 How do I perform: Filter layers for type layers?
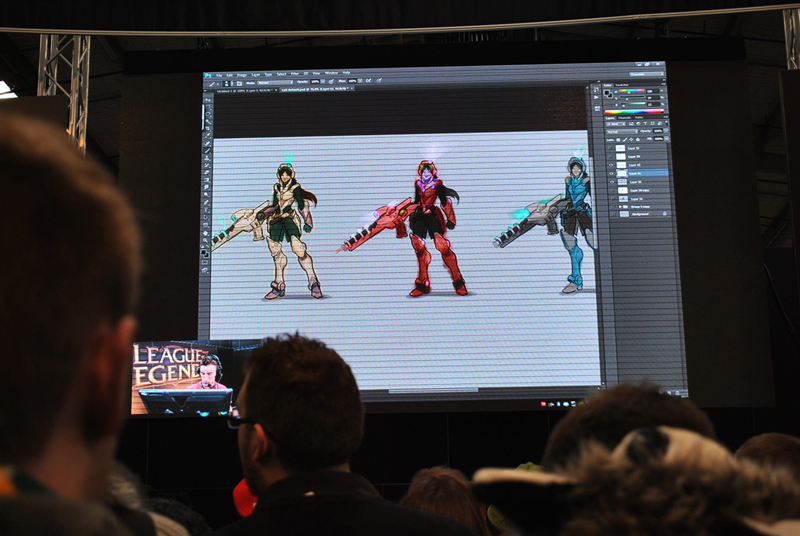pos(645,123)
